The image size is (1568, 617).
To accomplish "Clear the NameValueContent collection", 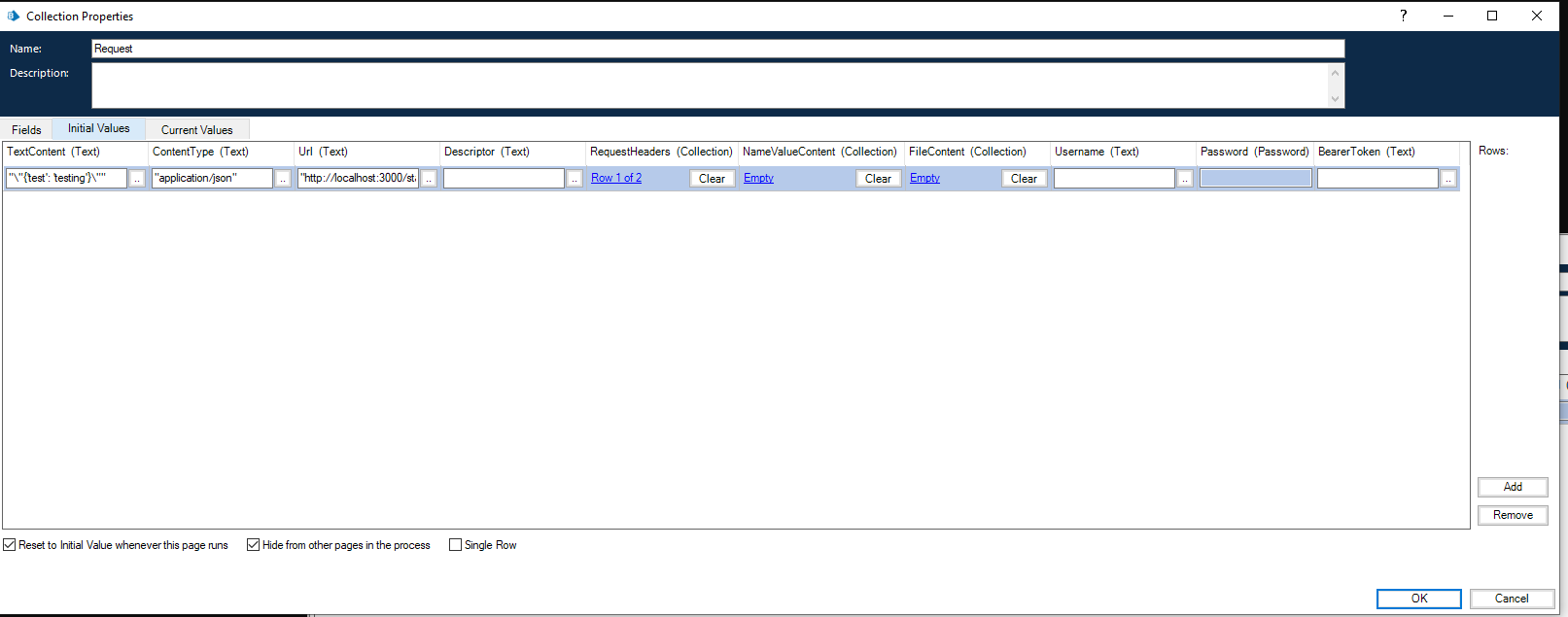I will 878,178.
